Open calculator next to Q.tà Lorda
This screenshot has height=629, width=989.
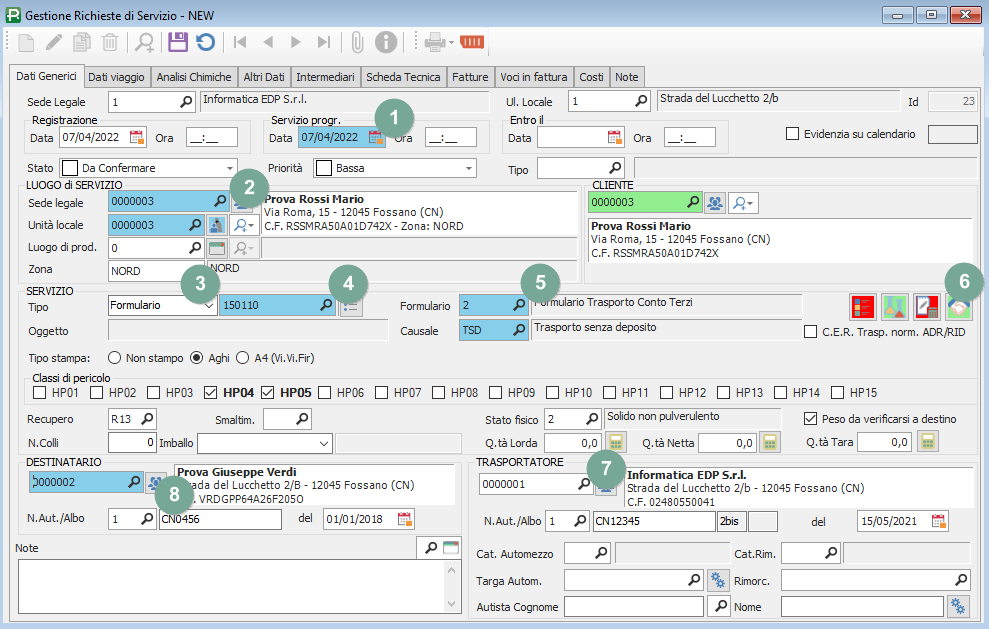pyautogui.click(x=617, y=442)
